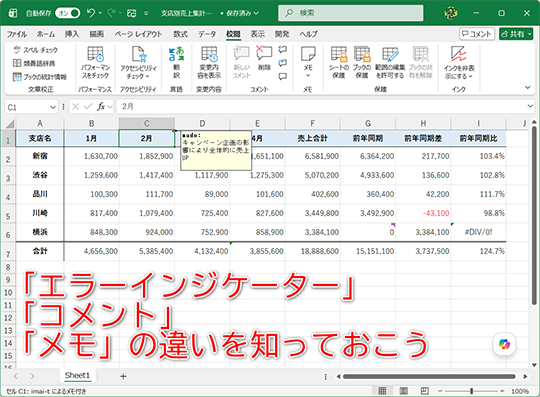540x397 pixels.
Task: Expand the formula bar
Action: [530, 106]
